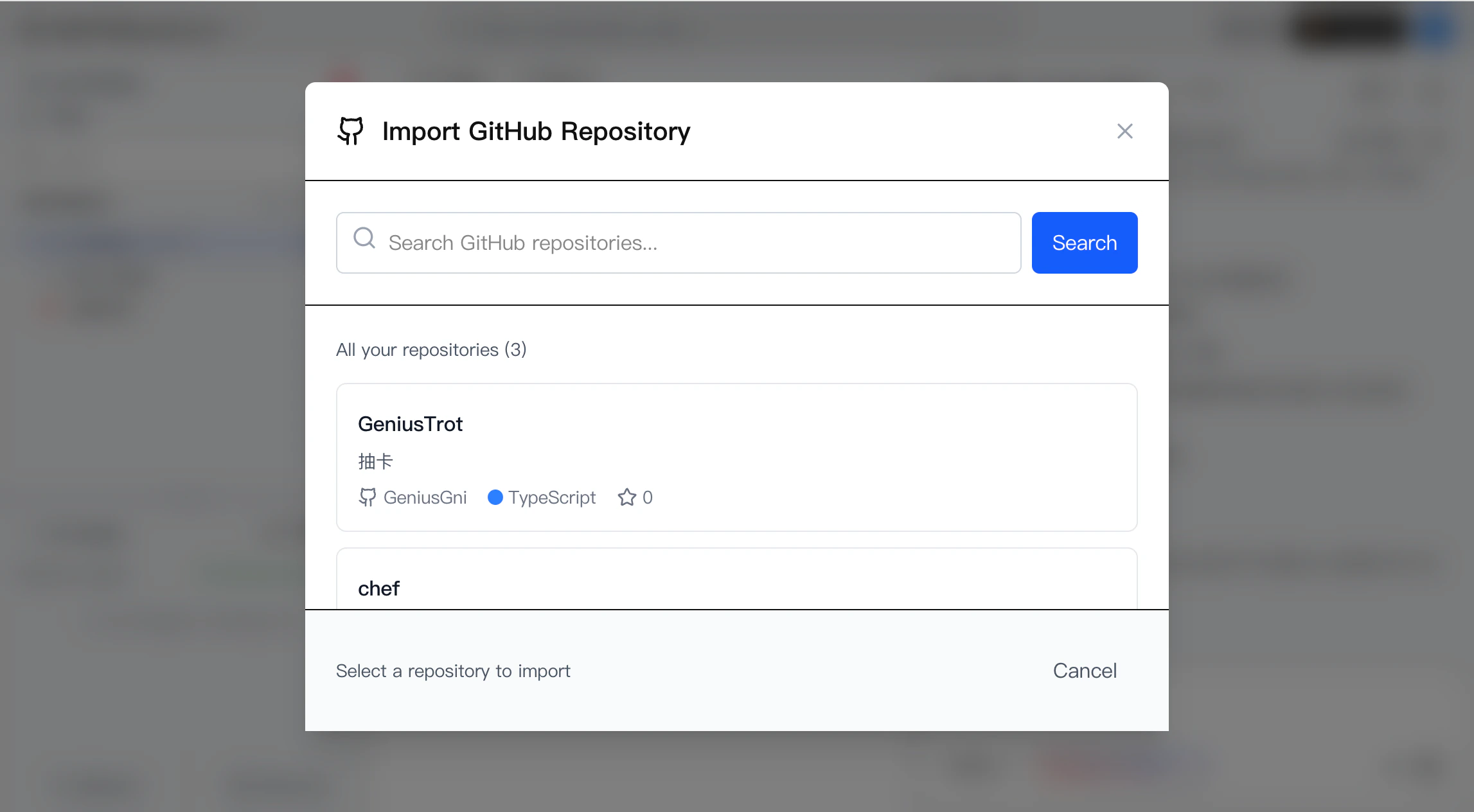
Task: Close the Import GitHub Repository dialog
Action: pyautogui.click(x=1124, y=131)
